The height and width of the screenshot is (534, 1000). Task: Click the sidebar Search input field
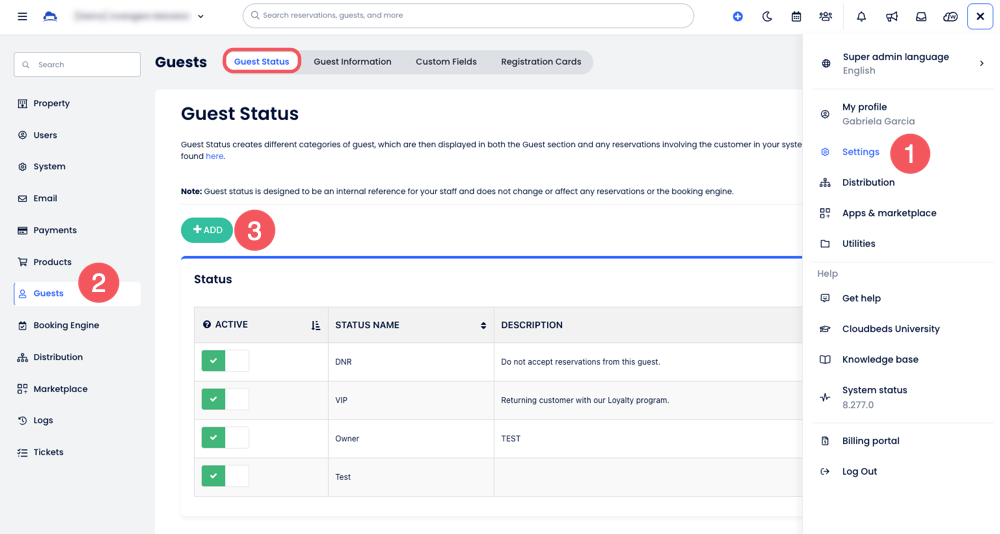(x=78, y=65)
